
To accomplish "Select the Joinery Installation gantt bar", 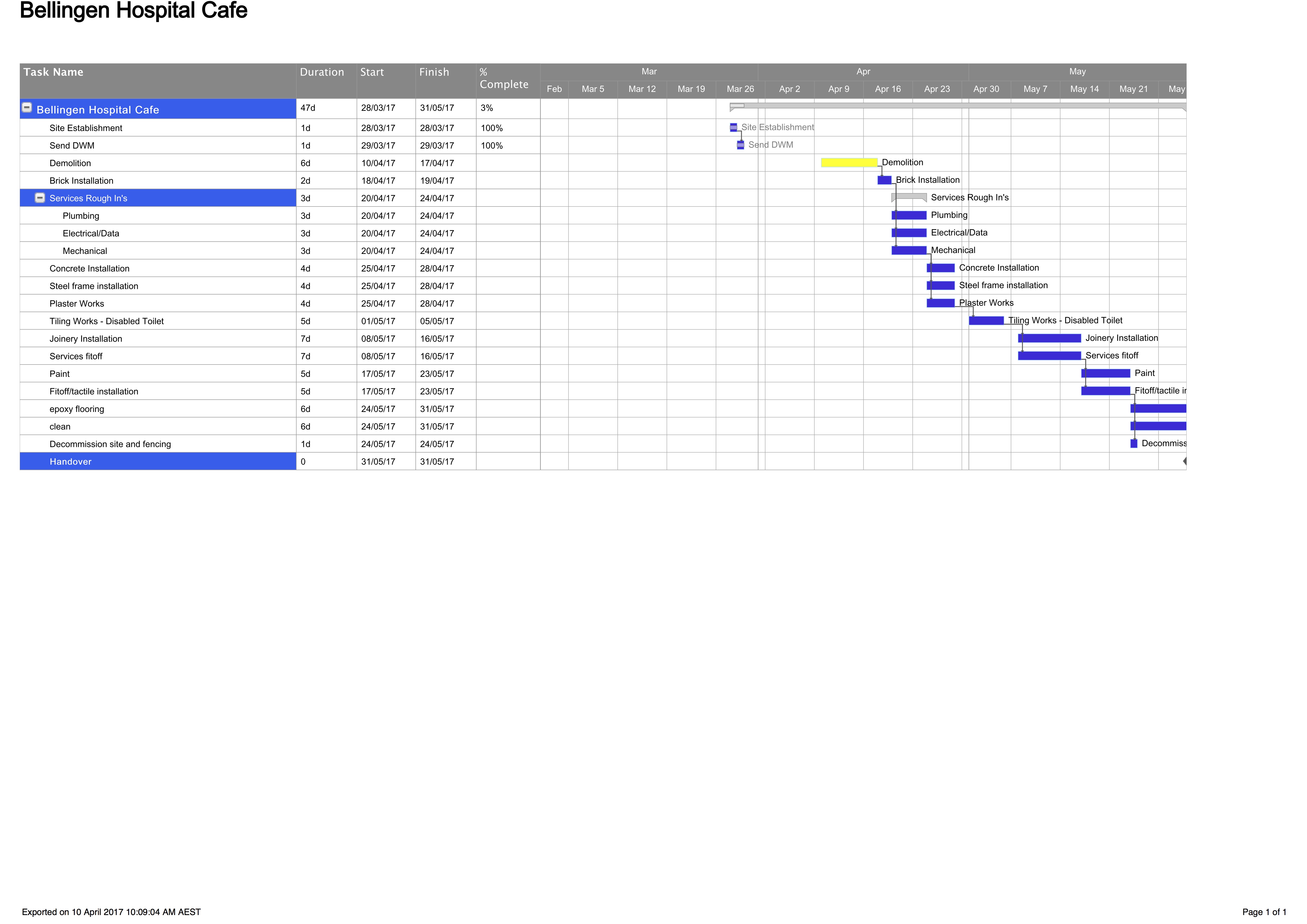I will (x=1050, y=339).
